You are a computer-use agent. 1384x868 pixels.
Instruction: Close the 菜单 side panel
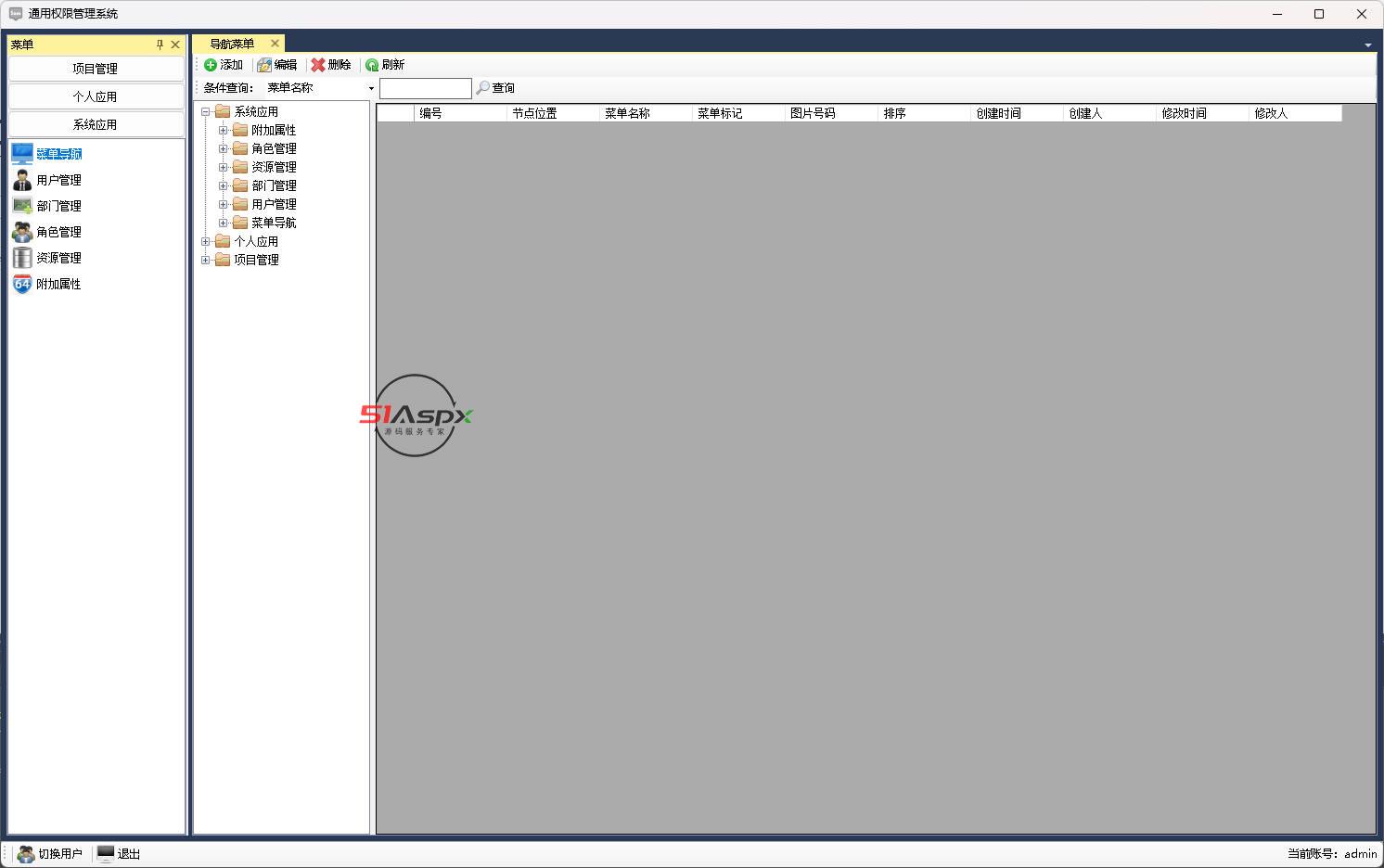point(175,45)
